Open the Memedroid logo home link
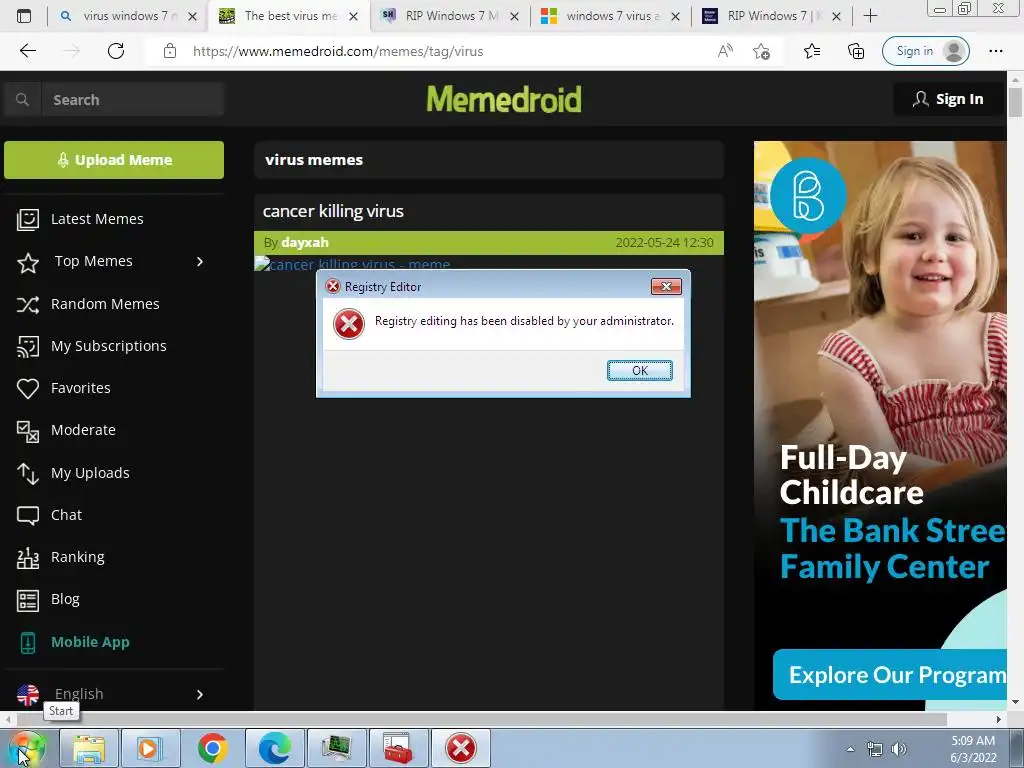Image resolution: width=1024 pixels, height=768 pixels. (504, 99)
